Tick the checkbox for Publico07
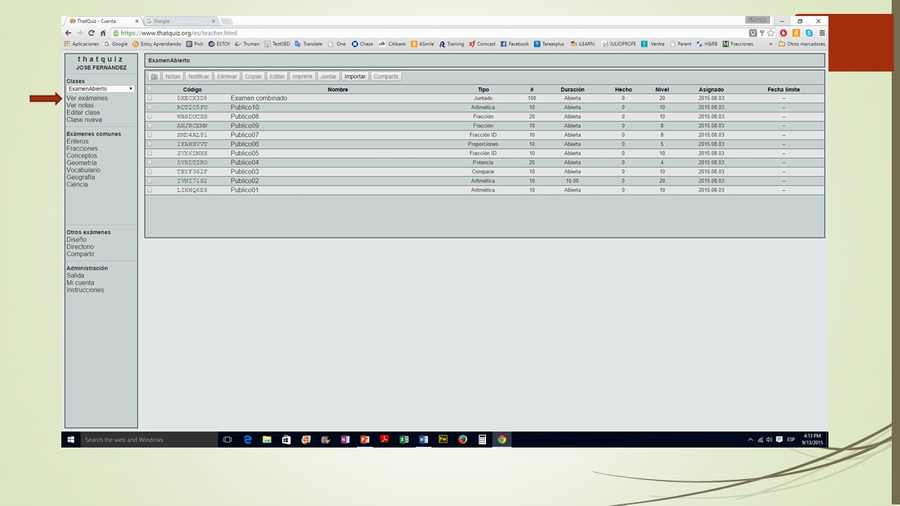 150,135
